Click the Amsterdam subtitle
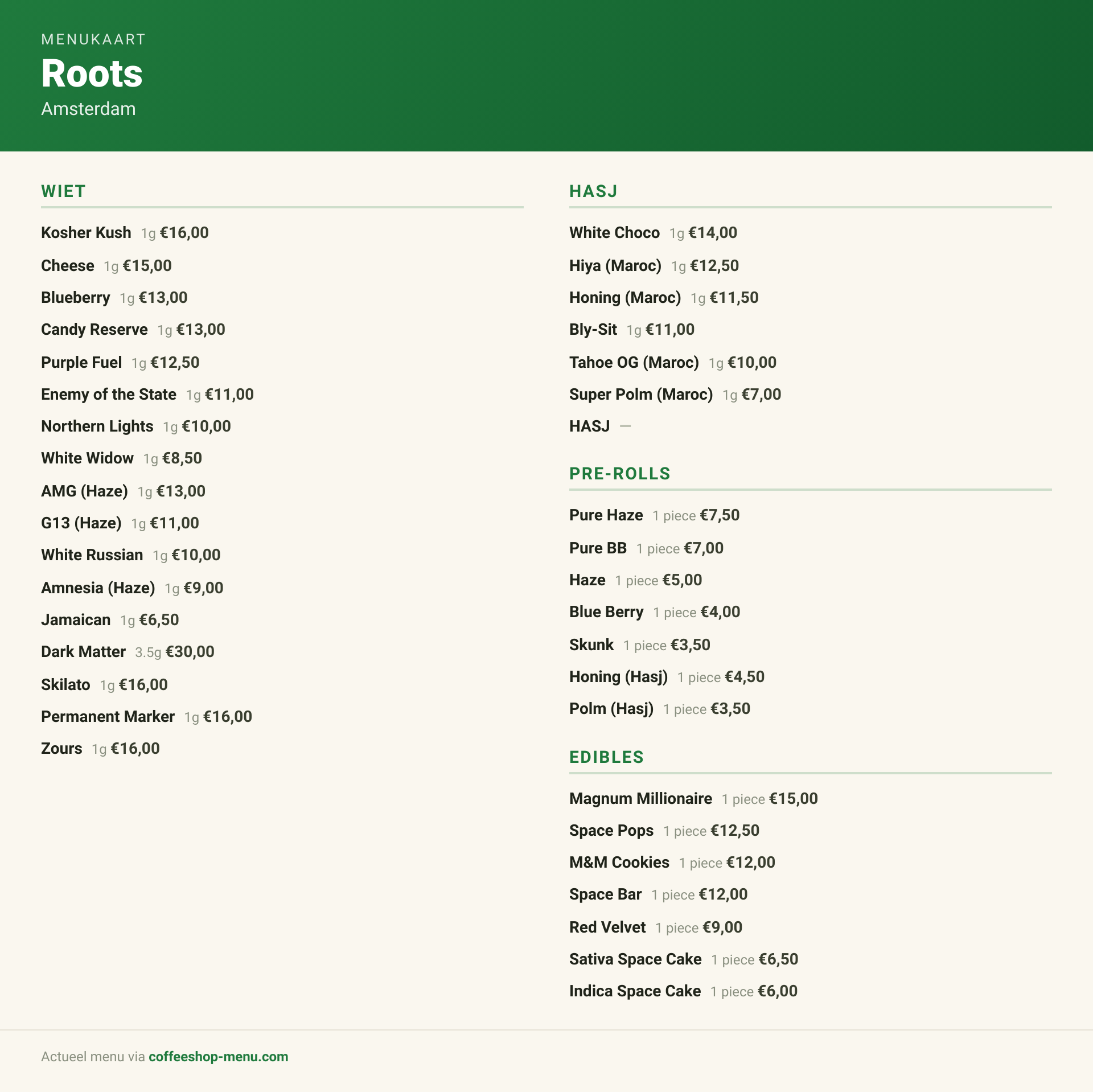Image resolution: width=1093 pixels, height=1092 pixels. (x=88, y=109)
